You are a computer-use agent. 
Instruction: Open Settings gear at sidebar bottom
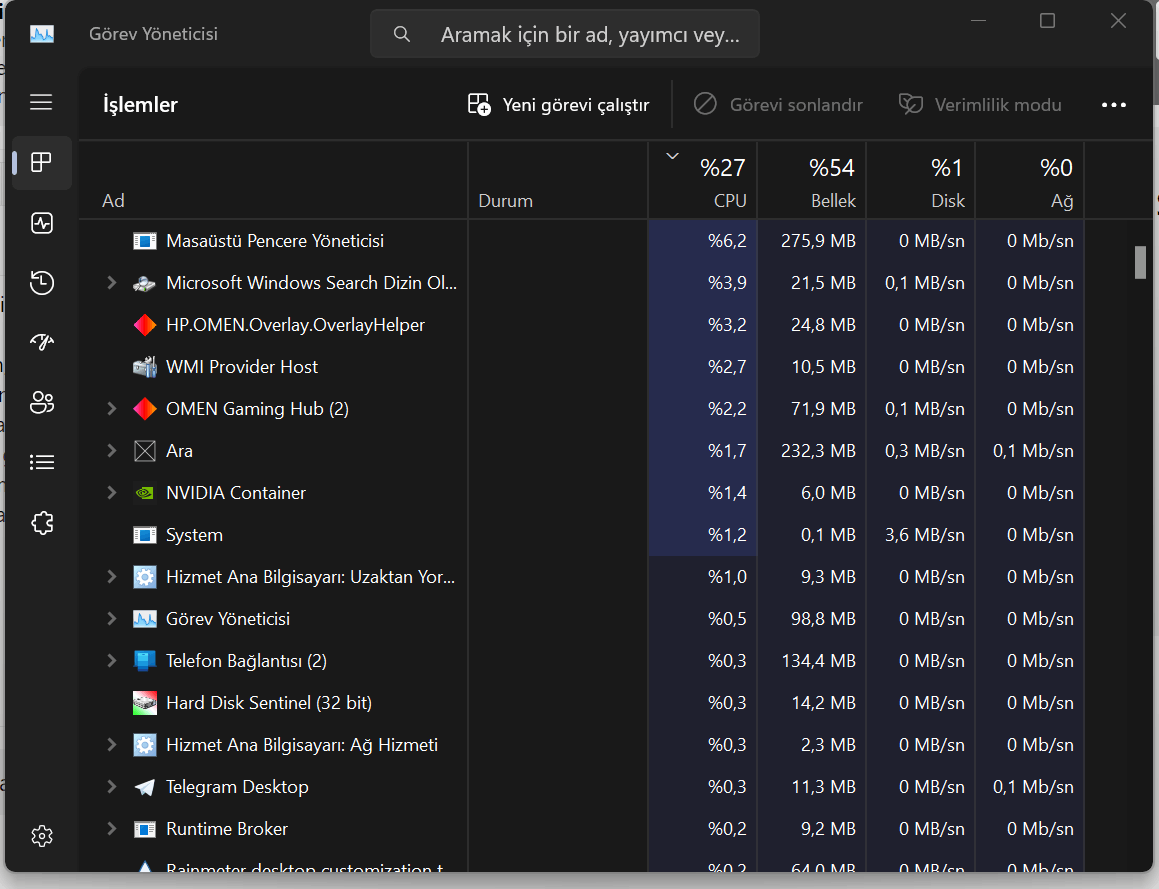point(41,836)
